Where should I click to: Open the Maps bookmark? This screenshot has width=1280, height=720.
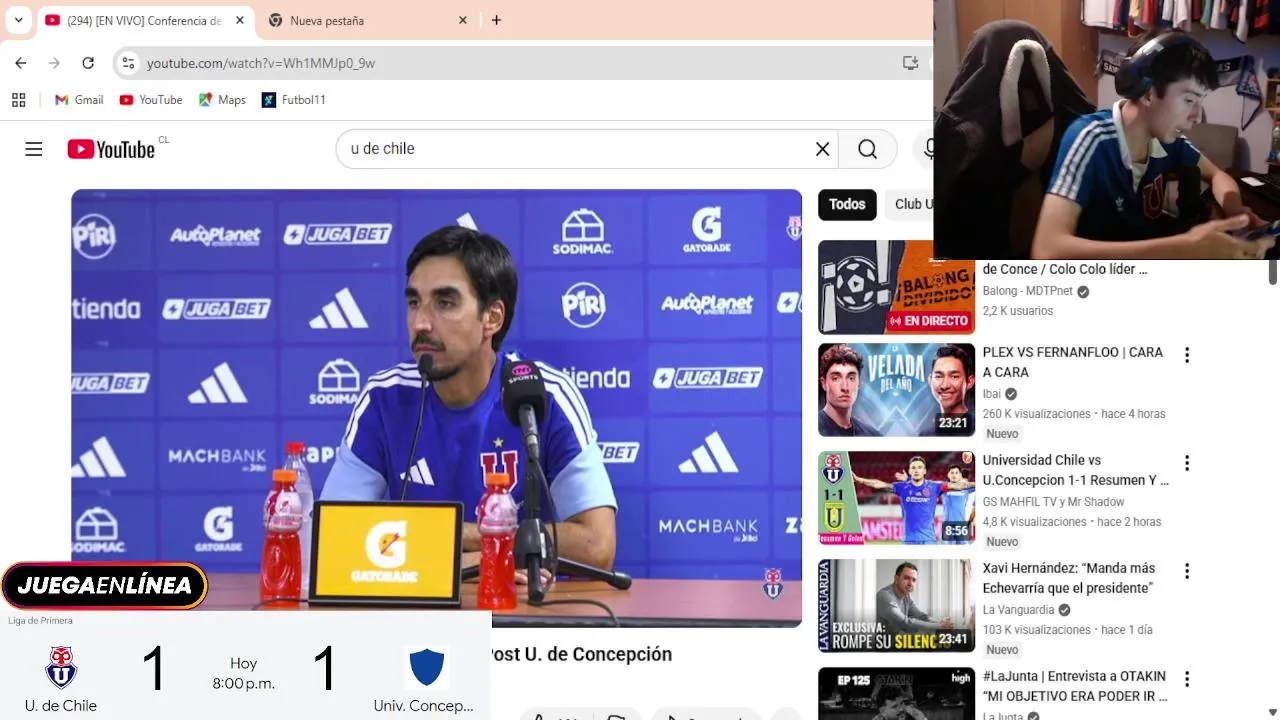(221, 100)
